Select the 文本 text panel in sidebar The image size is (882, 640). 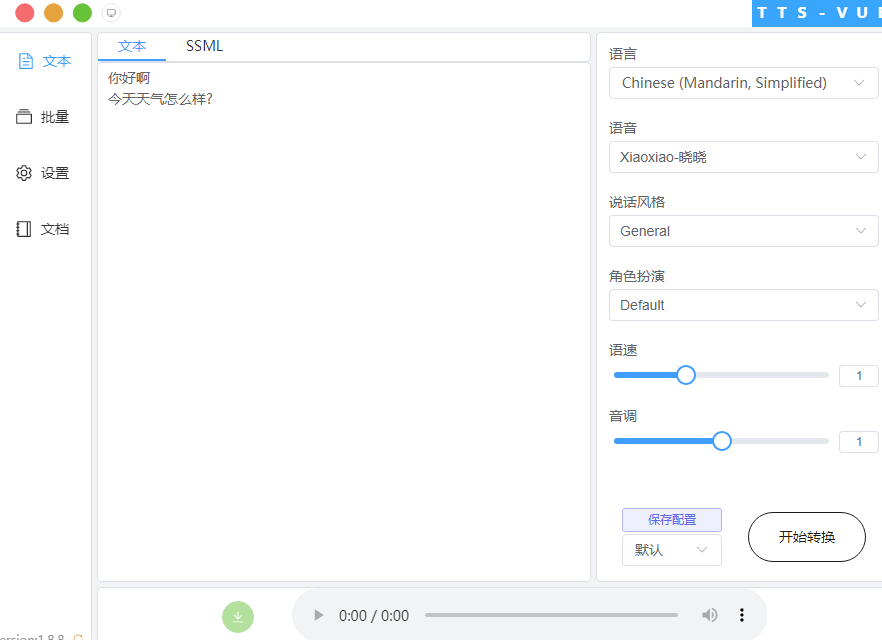point(44,60)
